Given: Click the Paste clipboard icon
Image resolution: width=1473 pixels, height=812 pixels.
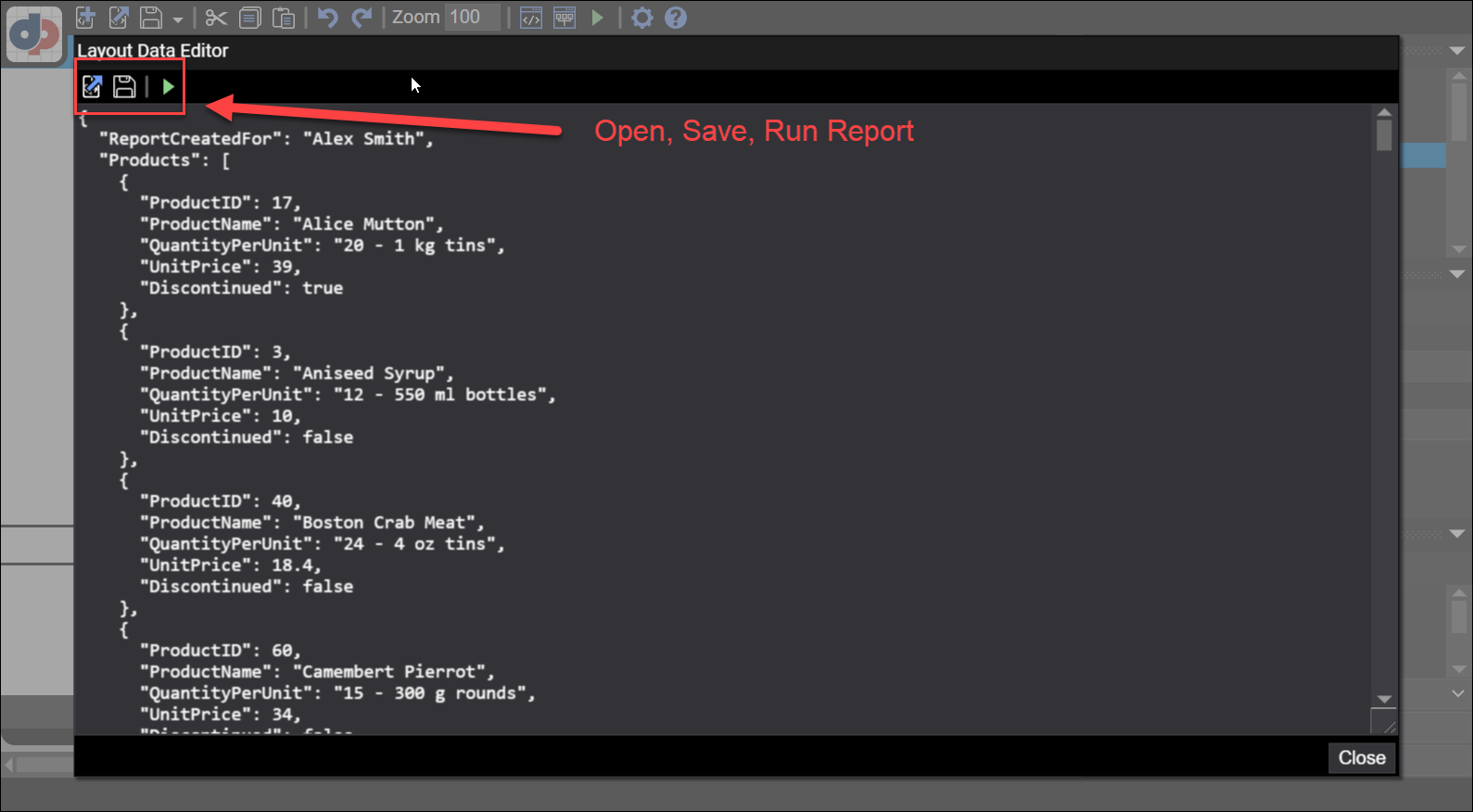Looking at the screenshot, I should 284,18.
